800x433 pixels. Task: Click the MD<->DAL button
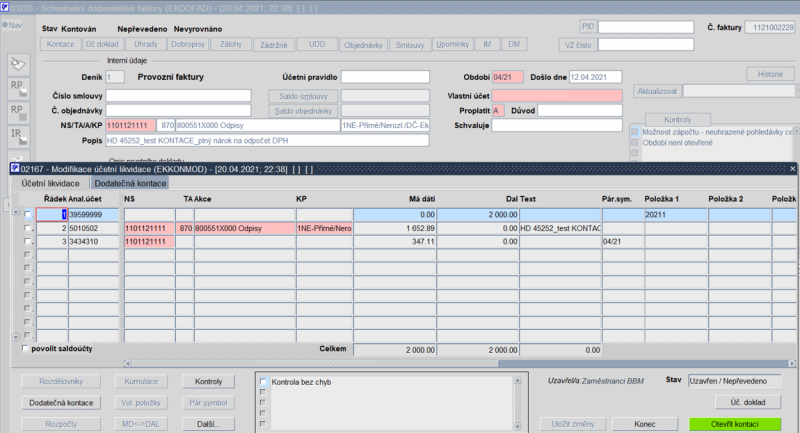tap(141, 424)
